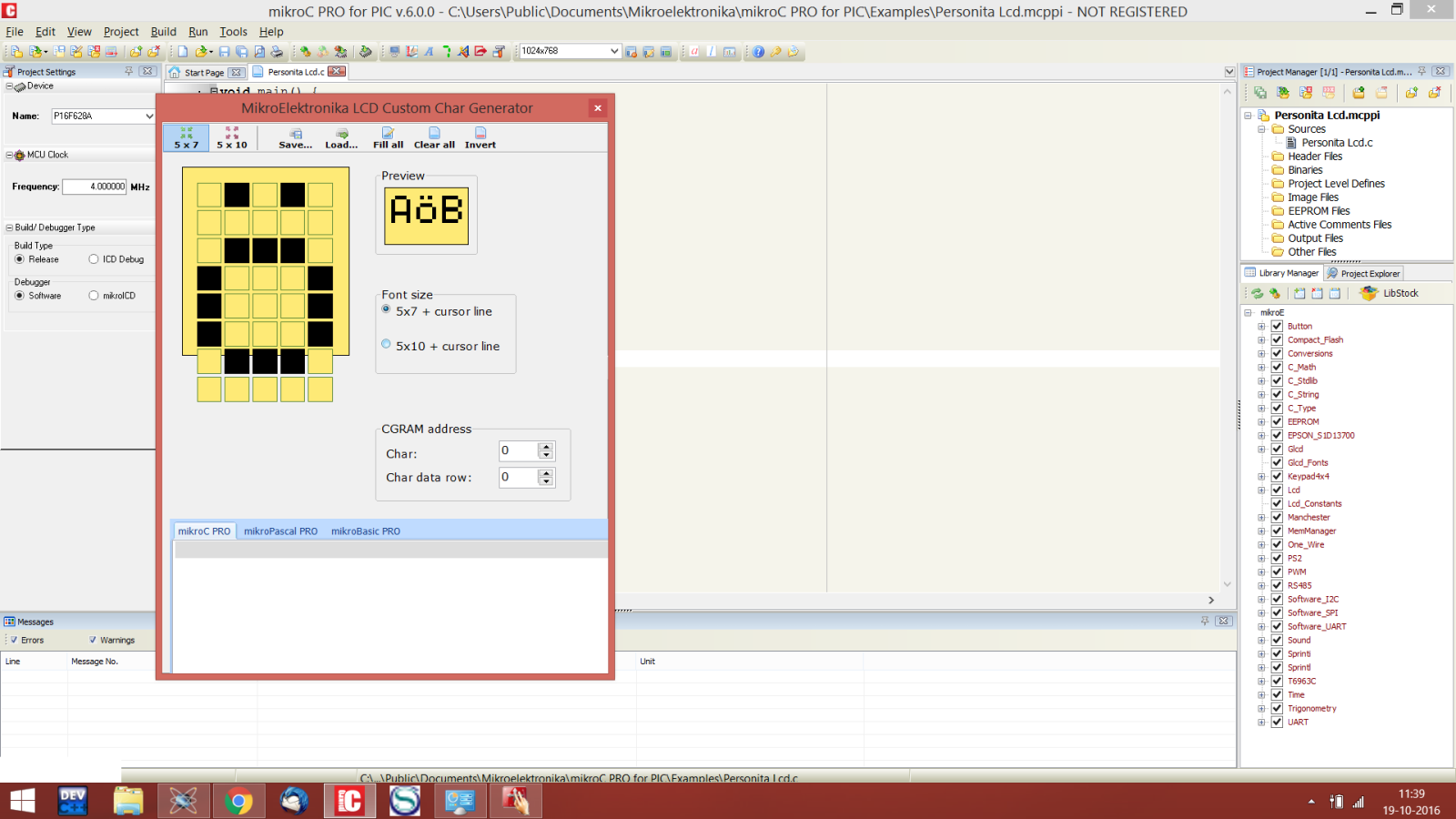The width and height of the screenshot is (1456, 819).
Task: Select mikroICD debugger option
Action: tap(93, 296)
